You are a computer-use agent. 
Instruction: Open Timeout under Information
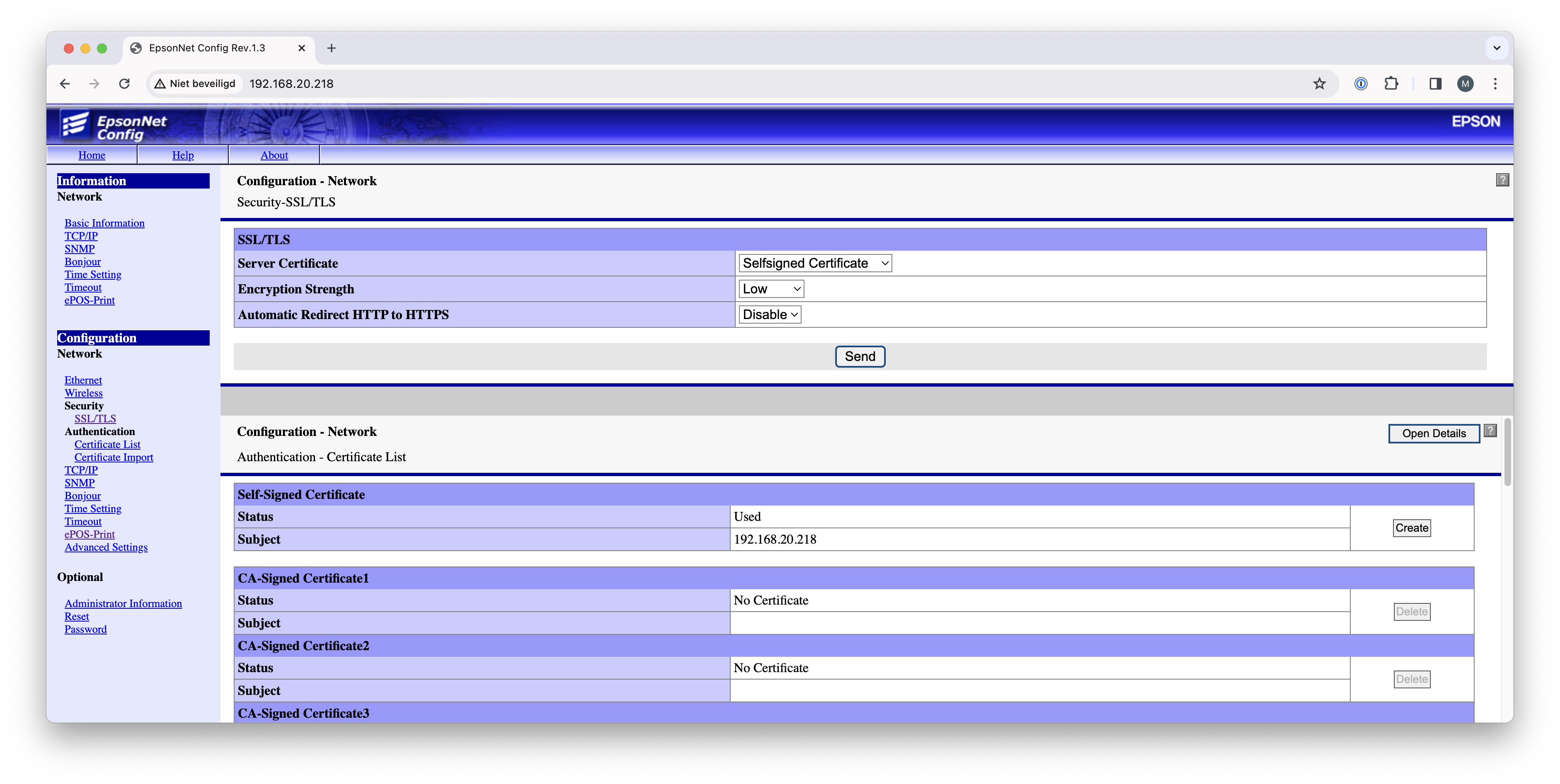tap(83, 287)
